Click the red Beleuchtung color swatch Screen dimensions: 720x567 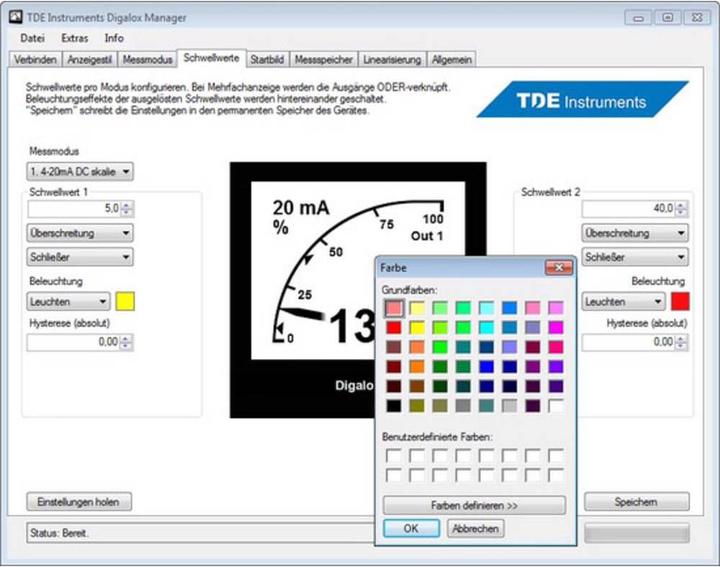[x=680, y=302]
